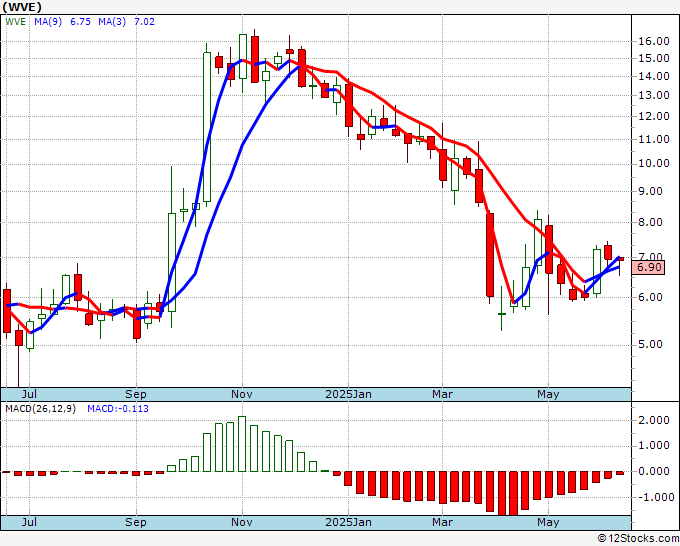Click Sep on the price chart date axis
The image size is (680, 546).
136,394
